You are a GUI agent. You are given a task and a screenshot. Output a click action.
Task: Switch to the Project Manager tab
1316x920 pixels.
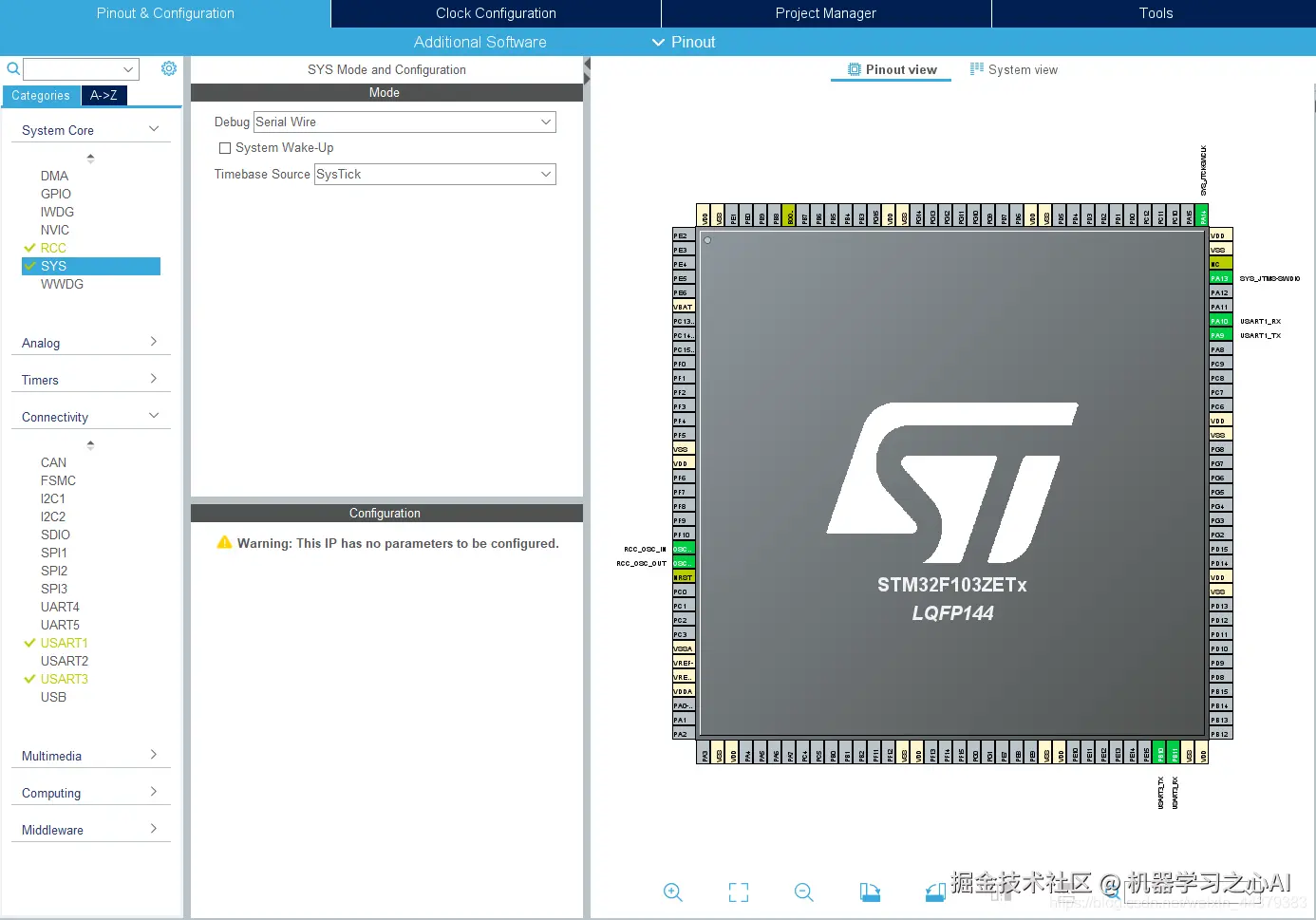(826, 13)
